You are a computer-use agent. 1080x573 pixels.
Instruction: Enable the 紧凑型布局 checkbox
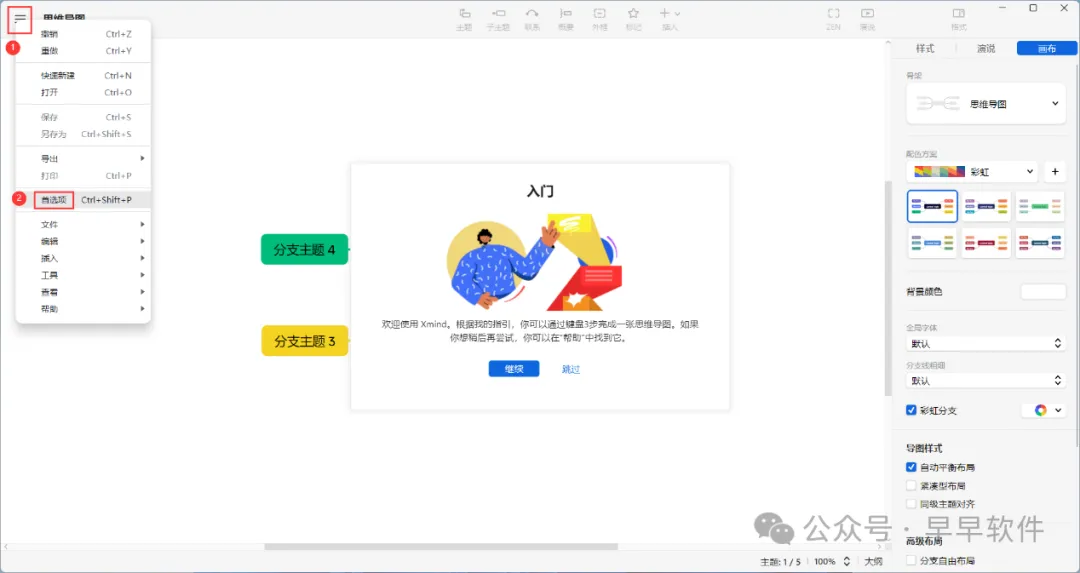coord(911,486)
